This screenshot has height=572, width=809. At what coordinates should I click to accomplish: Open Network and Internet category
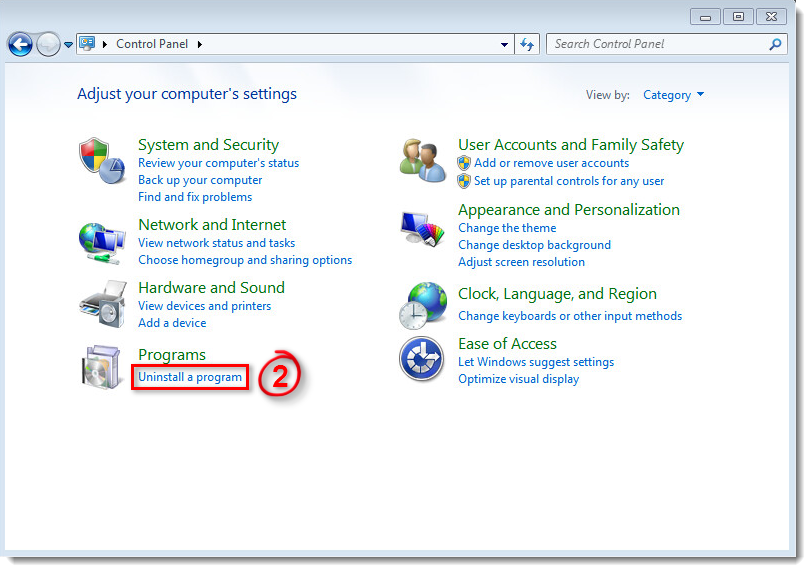click(x=212, y=225)
